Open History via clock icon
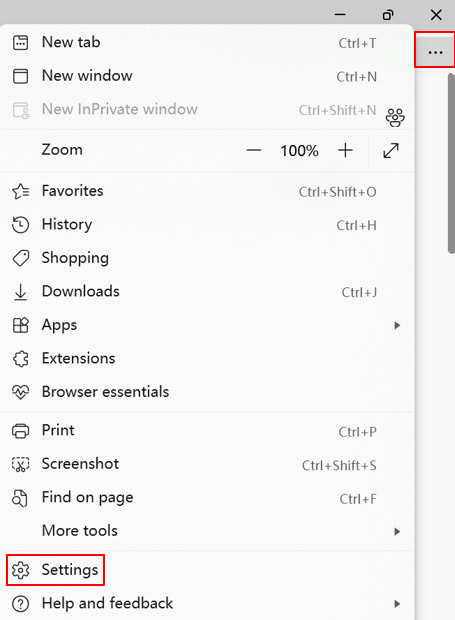Viewport: 455px width, 620px height. [21, 225]
